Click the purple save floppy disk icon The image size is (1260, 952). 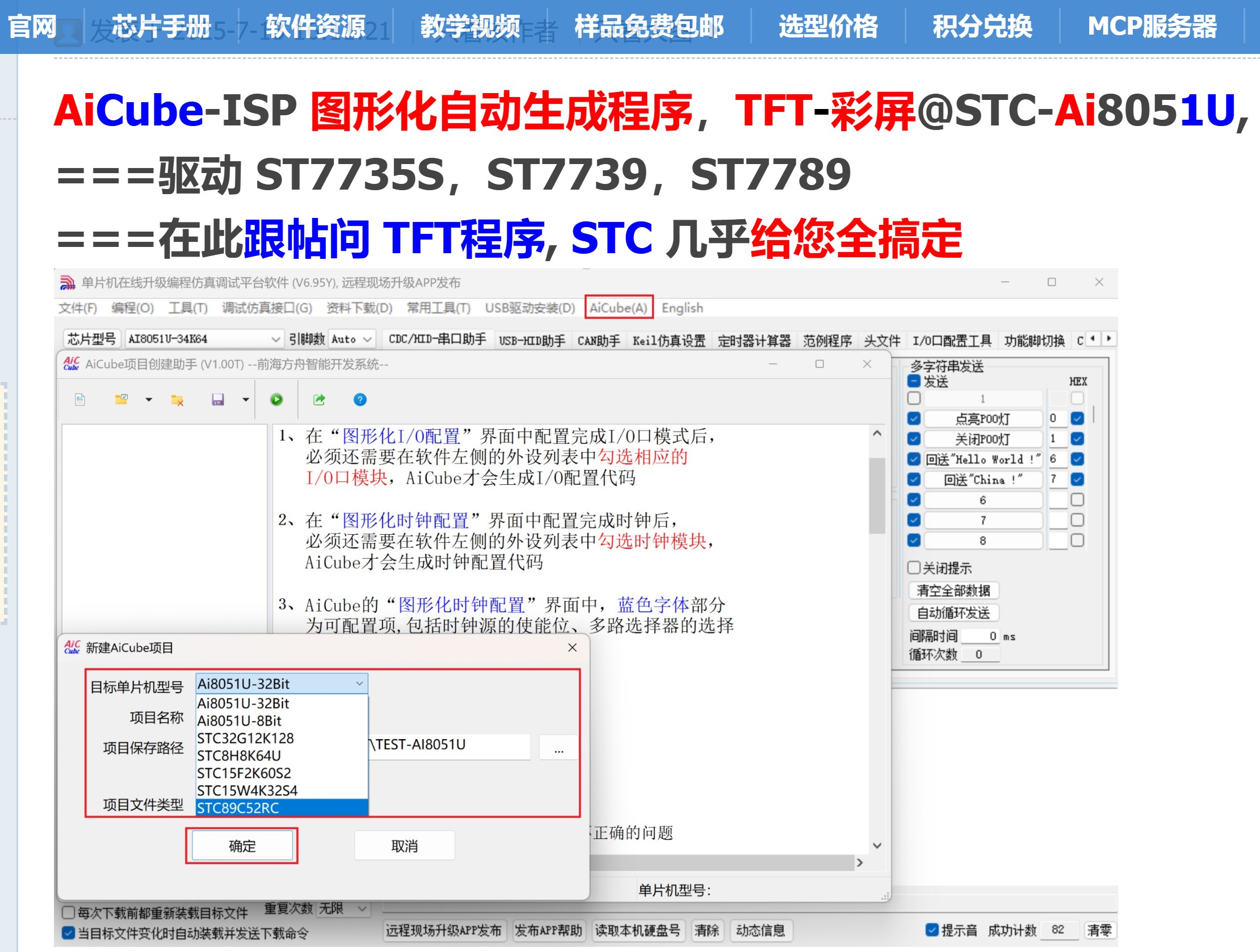tap(217, 400)
